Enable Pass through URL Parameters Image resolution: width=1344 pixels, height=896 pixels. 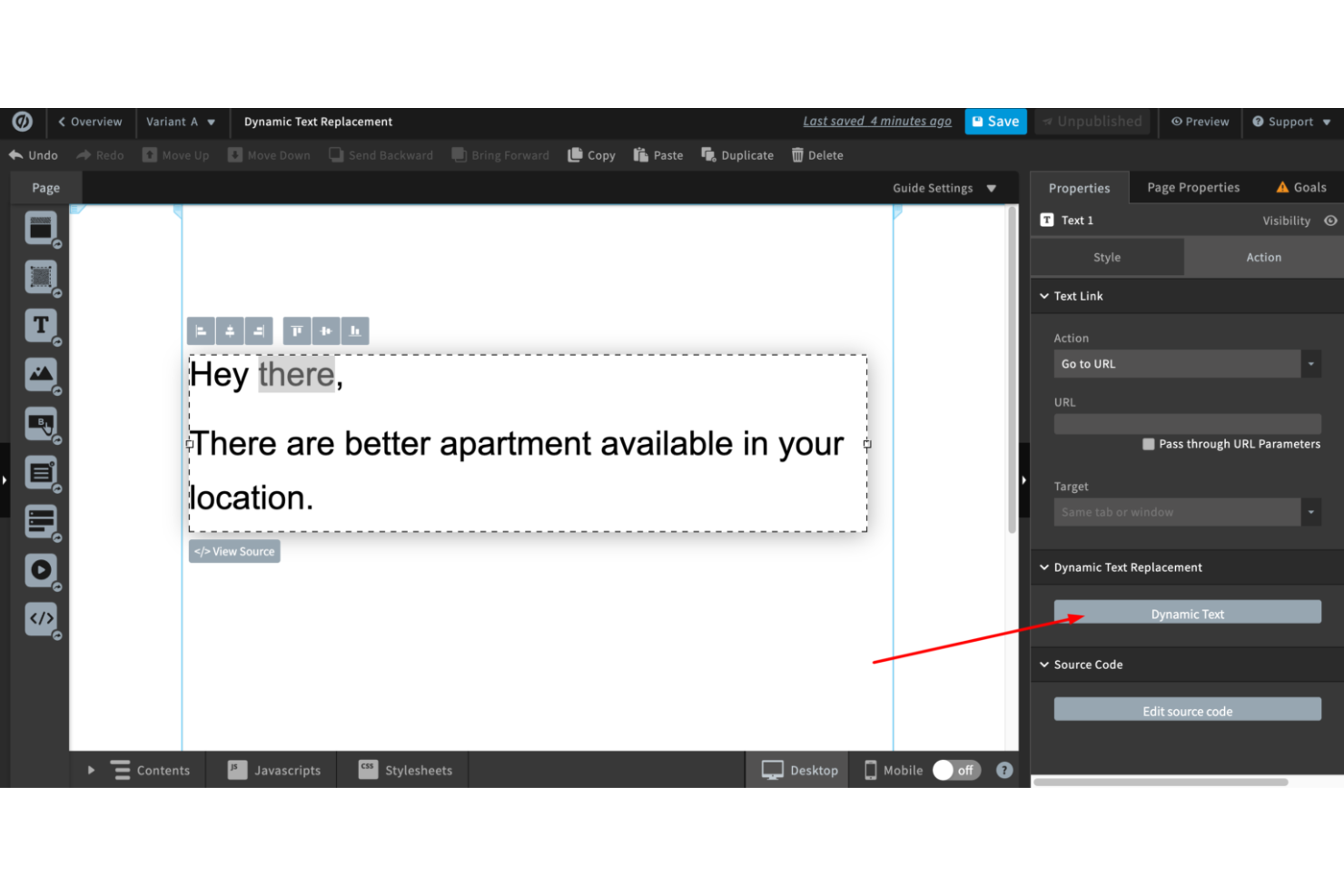click(1148, 444)
